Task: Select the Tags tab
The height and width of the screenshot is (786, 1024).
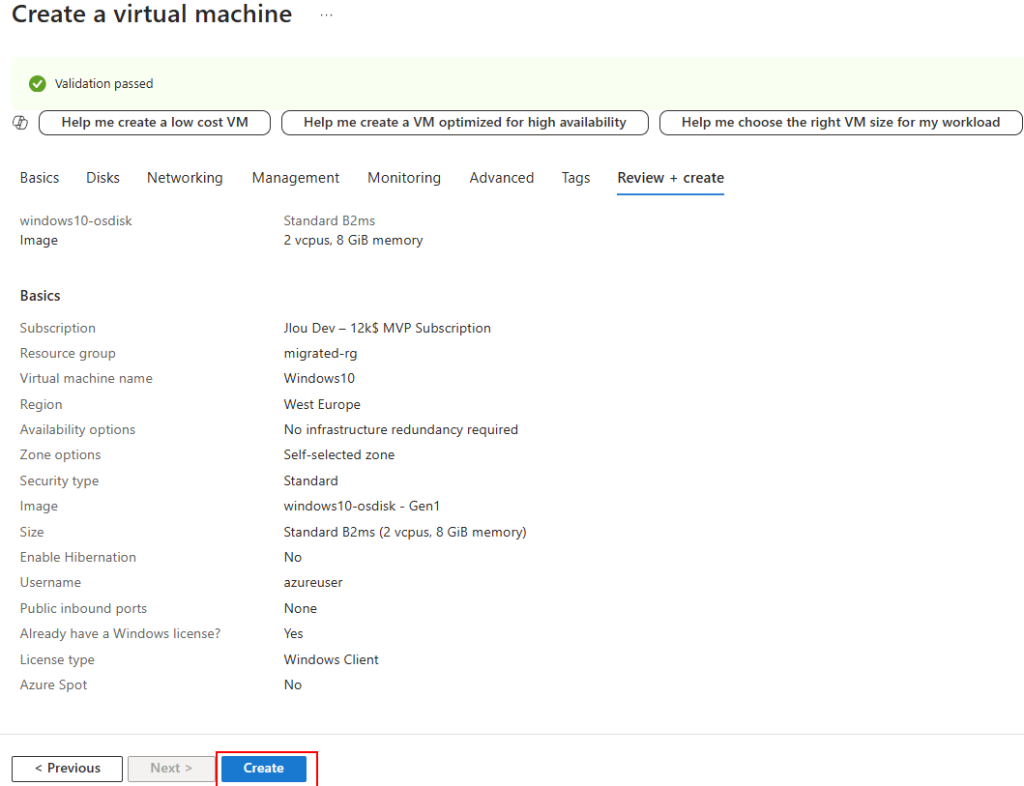Action: coord(576,178)
